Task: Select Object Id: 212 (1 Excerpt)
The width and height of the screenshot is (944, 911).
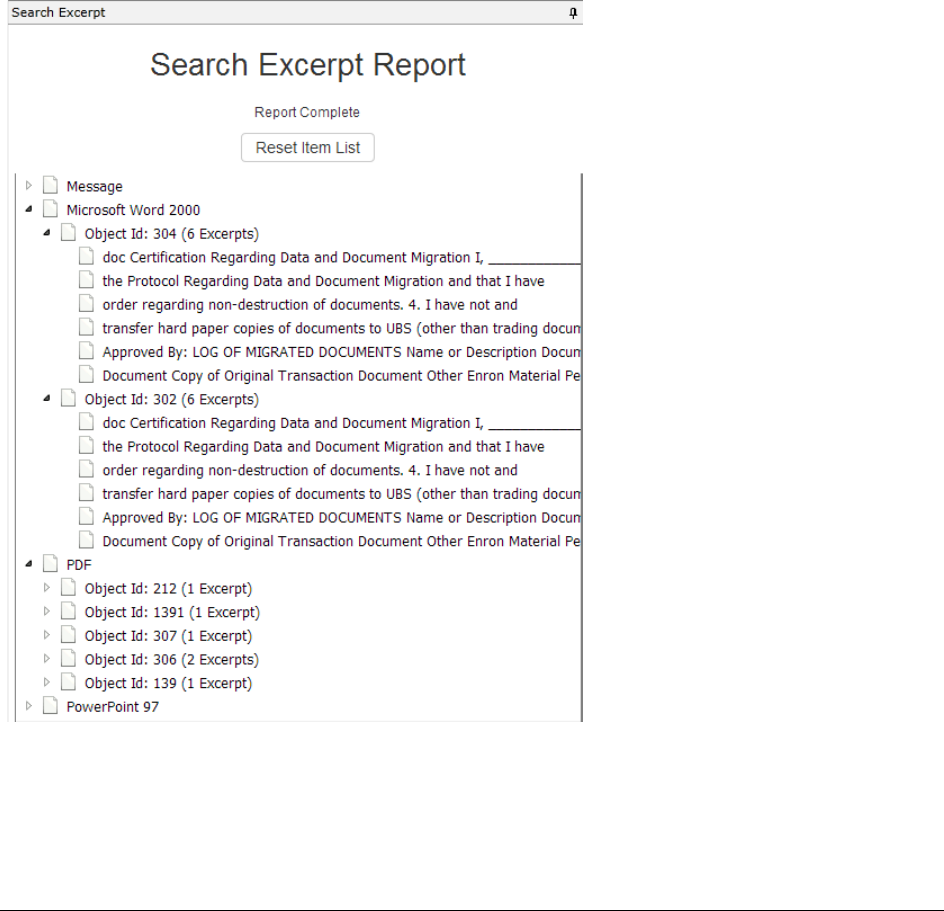Action: pyautogui.click(x=168, y=589)
